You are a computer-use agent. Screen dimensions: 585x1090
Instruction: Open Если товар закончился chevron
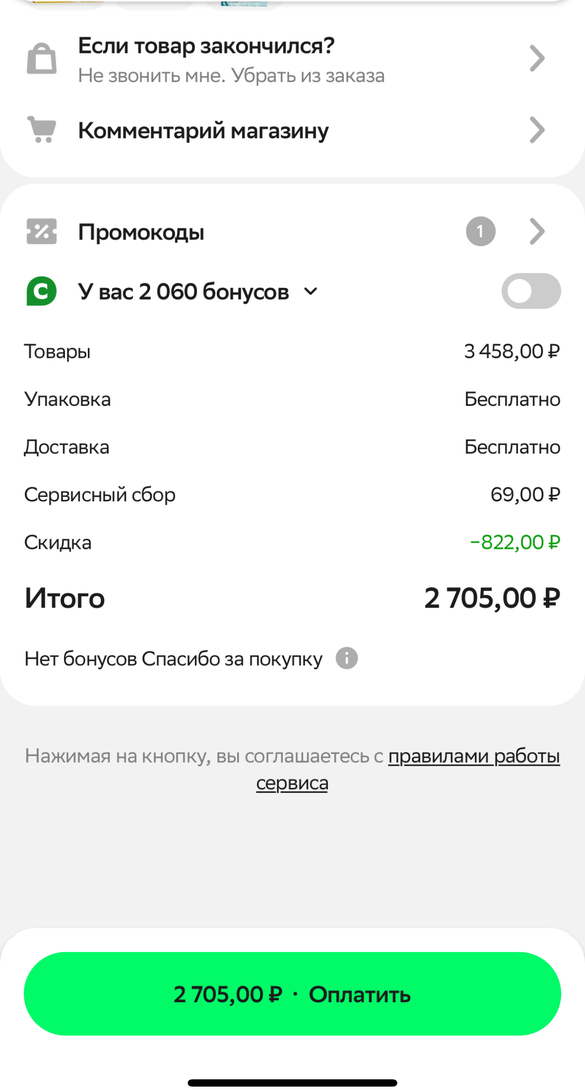click(x=537, y=58)
